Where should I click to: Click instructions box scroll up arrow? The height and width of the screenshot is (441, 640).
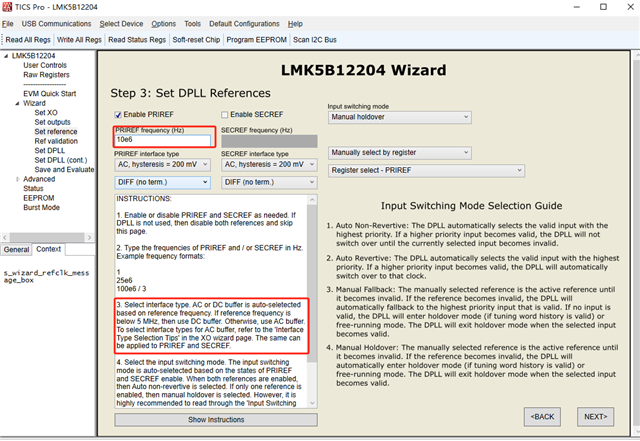click(312, 200)
